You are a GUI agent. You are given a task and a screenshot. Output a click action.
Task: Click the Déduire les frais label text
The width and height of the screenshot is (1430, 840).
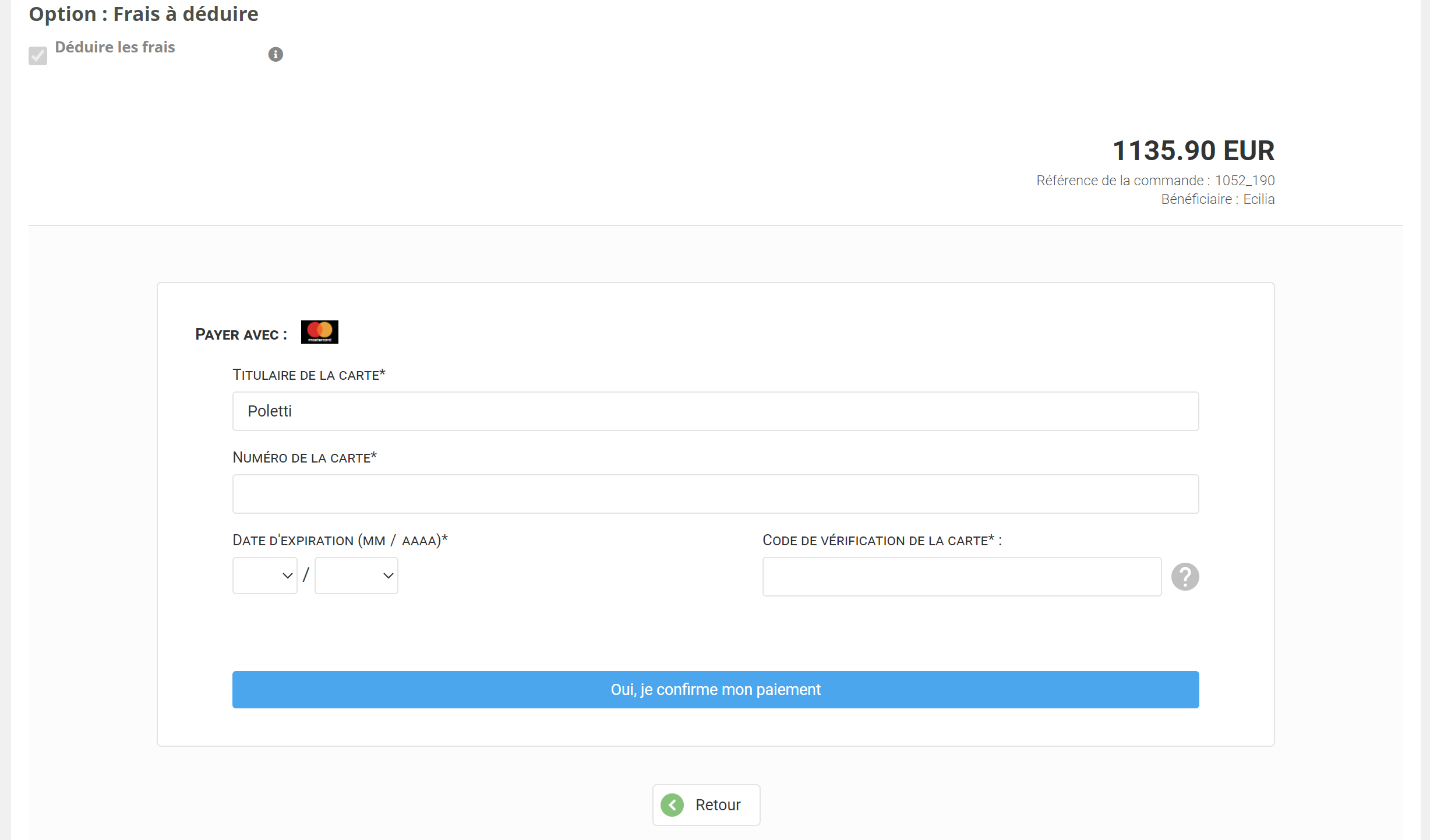click(x=115, y=47)
